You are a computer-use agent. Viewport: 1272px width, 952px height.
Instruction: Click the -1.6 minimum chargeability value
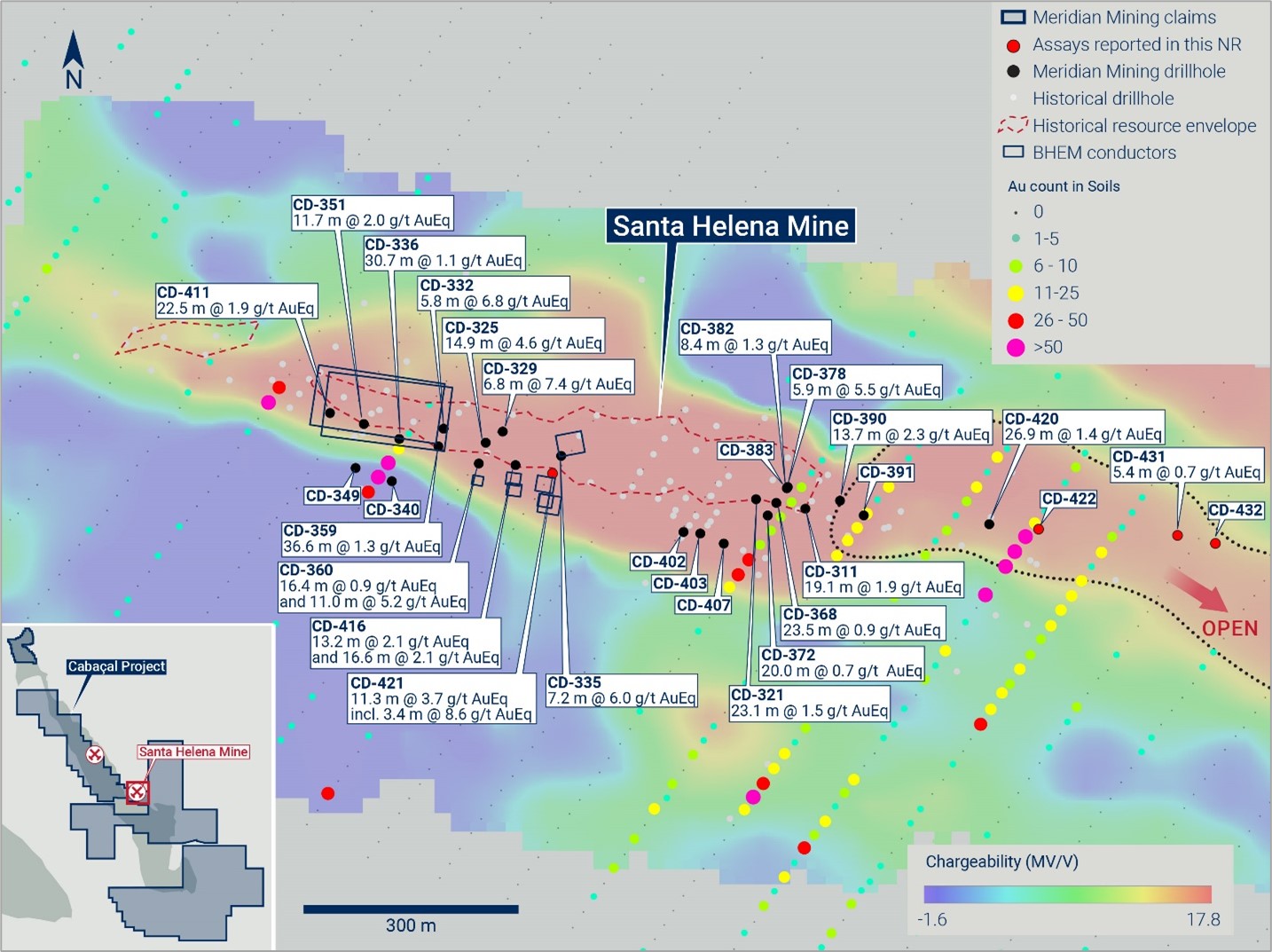point(931,919)
